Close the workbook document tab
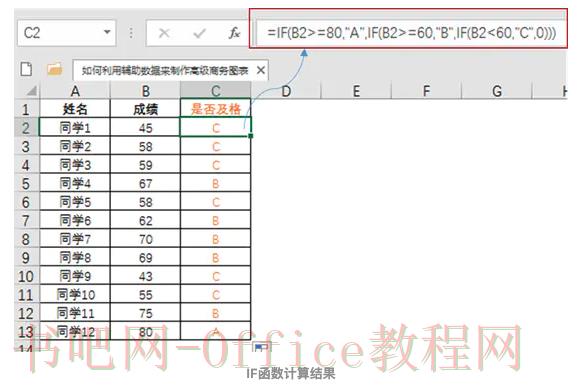The width and height of the screenshot is (580, 387). 261,70
